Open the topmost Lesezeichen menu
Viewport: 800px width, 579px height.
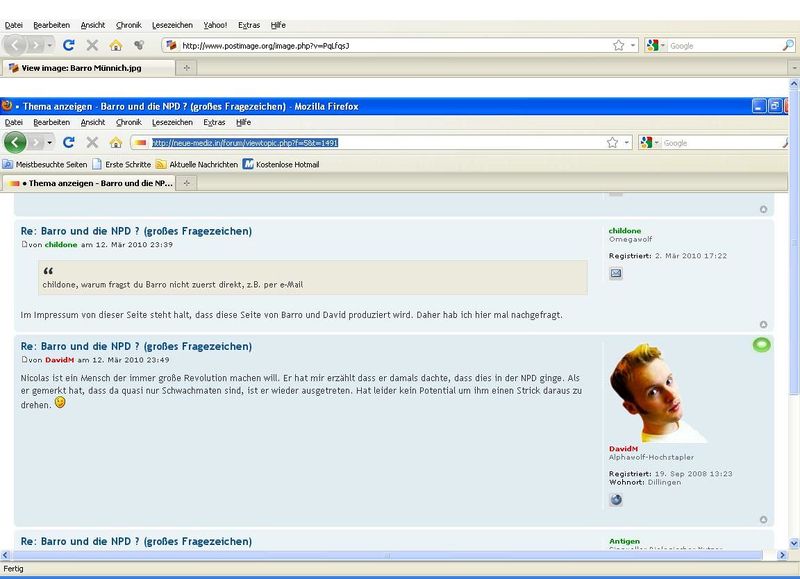(x=172, y=24)
